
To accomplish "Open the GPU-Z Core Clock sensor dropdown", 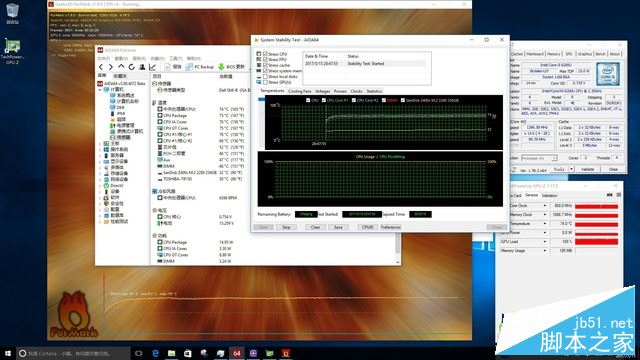I will pyautogui.click(x=544, y=206).
